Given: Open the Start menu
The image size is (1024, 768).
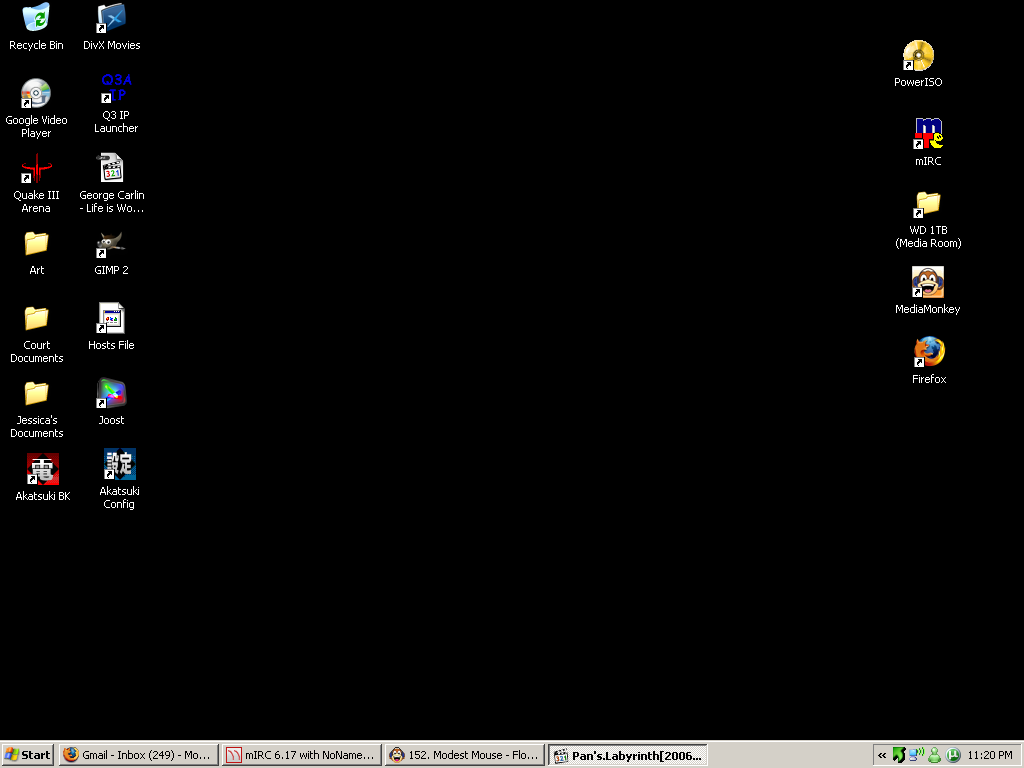Looking at the screenshot, I should point(28,755).
